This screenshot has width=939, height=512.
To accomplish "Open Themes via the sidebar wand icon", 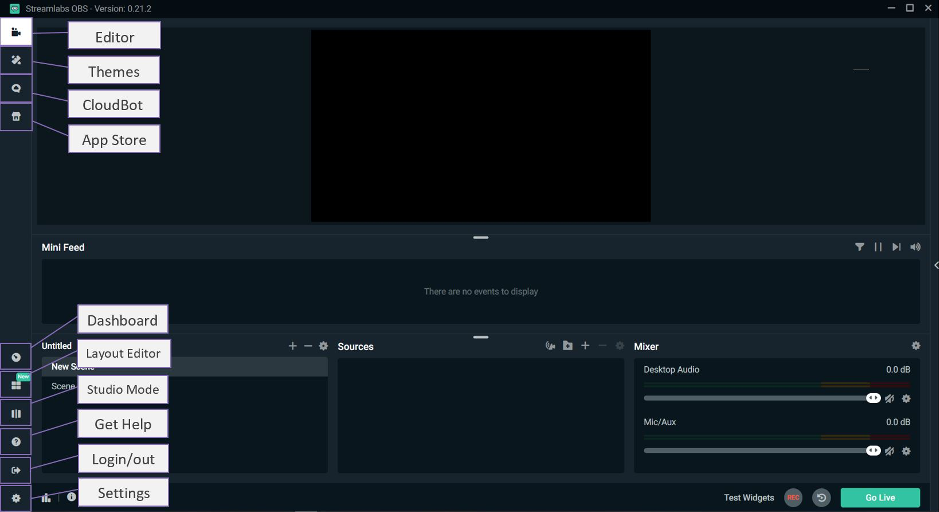I will click(16, 60).
